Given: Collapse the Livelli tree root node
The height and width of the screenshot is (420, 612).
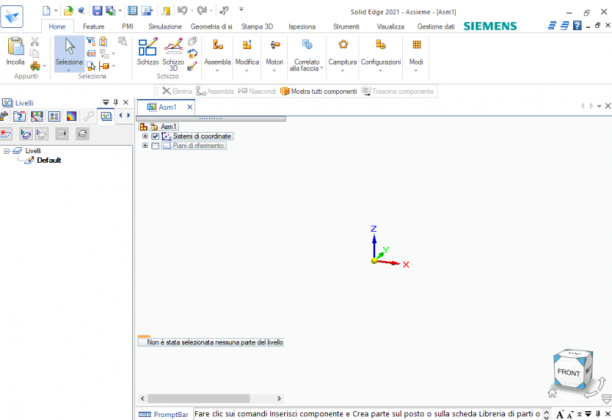Looking at the screenshot, I should tap(6, 151).
